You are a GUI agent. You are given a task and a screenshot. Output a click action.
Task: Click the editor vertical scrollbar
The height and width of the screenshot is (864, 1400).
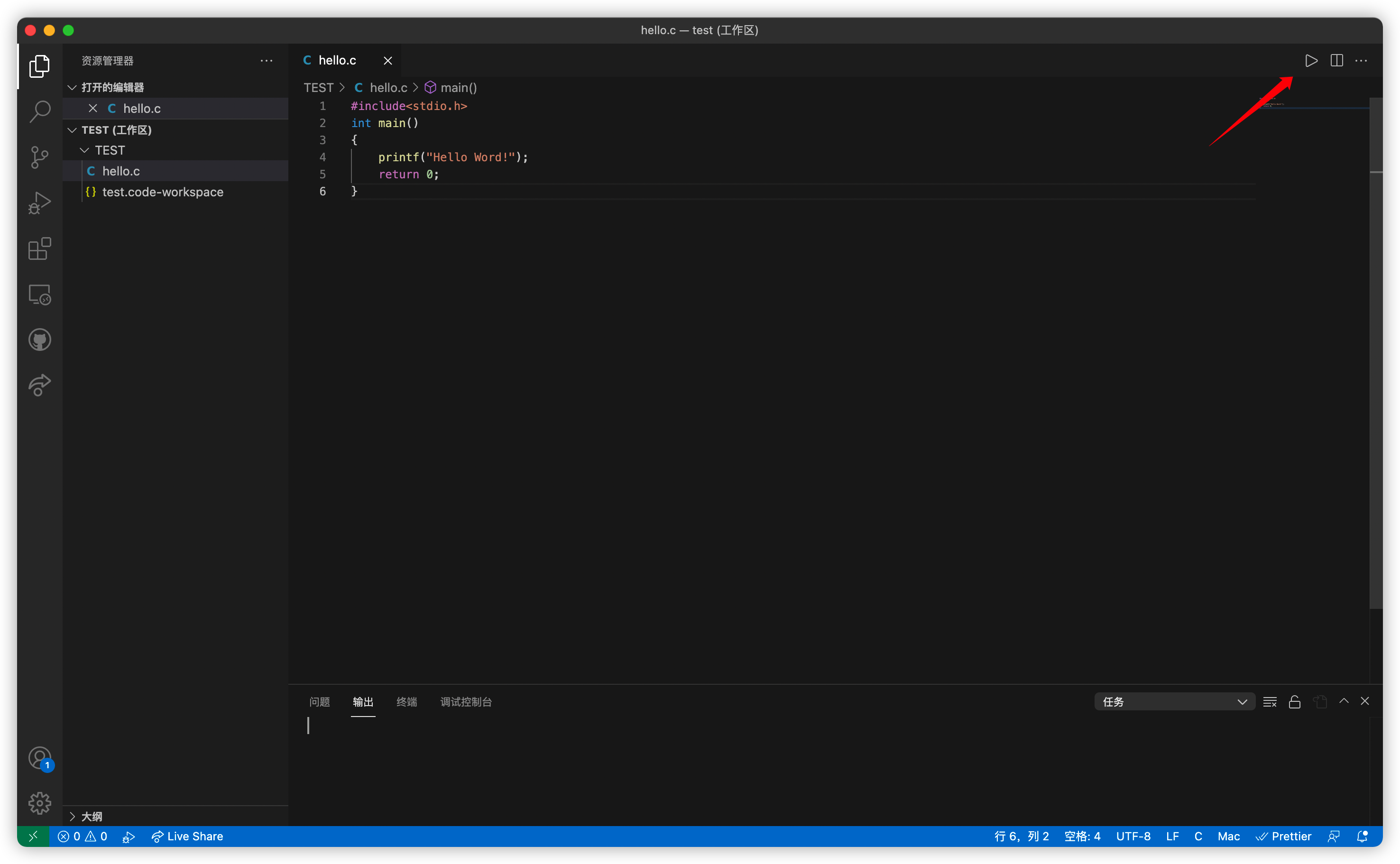tap(1376, 353)
